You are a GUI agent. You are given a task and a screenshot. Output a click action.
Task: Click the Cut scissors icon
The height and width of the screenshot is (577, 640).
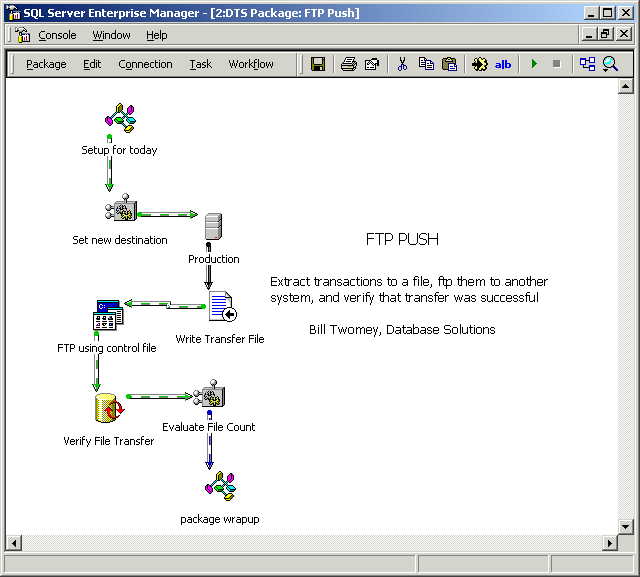coord(402,64)
